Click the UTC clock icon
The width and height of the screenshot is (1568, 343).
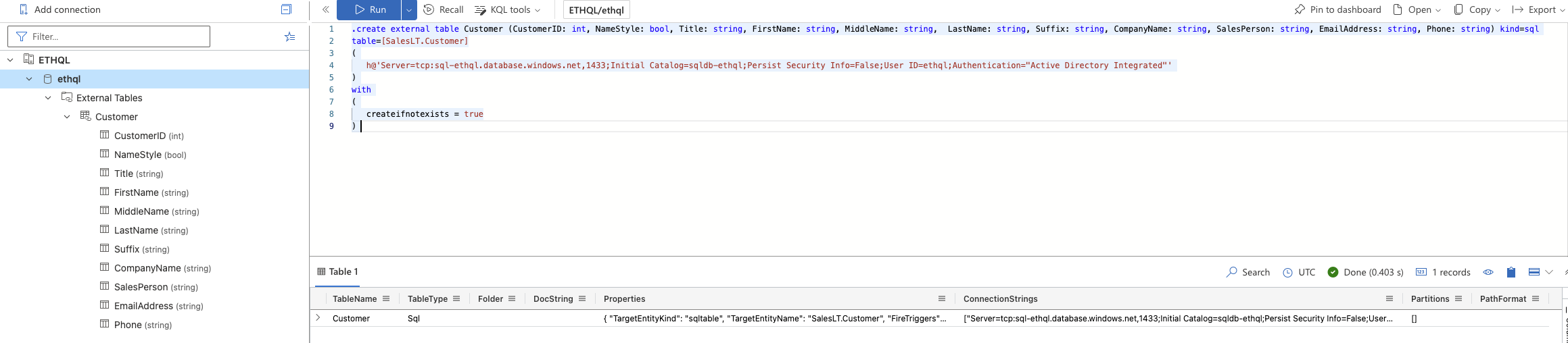(x=1287, y=272)
